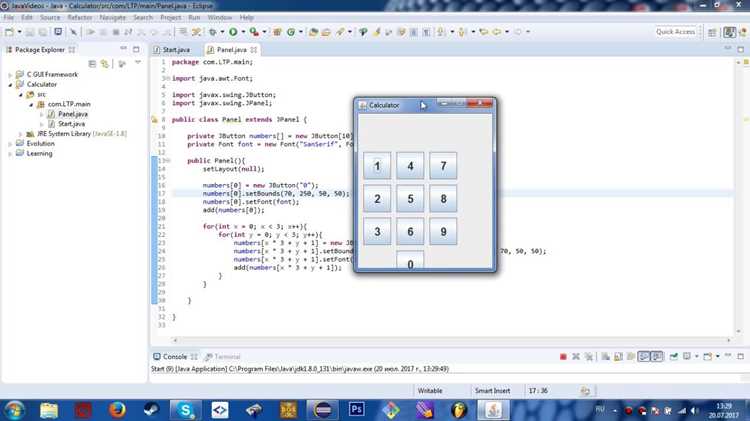The width and height of the screenshot is (750, 421).
Task: Collapse the Calculator project tree node
Action: [10, 85]
